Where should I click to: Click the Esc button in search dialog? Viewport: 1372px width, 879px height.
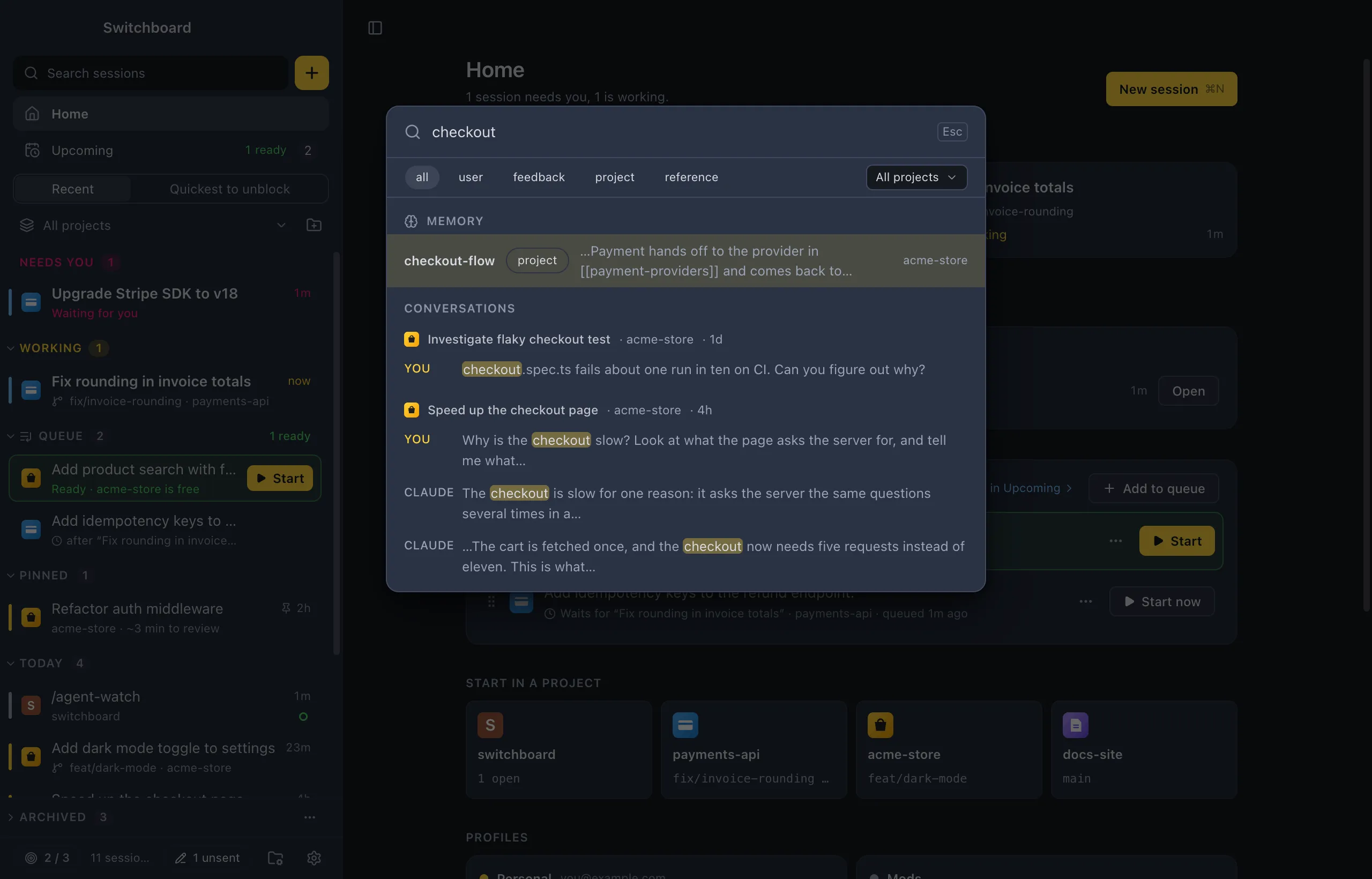coord(952,132)
